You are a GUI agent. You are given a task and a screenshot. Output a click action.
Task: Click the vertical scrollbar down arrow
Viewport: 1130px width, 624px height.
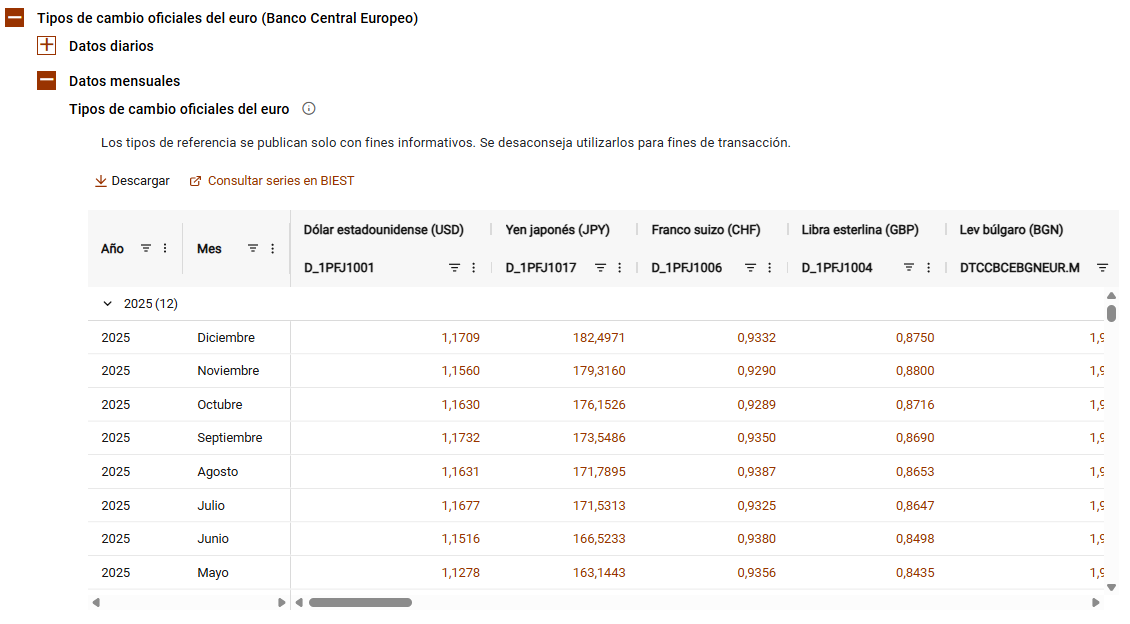[1111, 588]
